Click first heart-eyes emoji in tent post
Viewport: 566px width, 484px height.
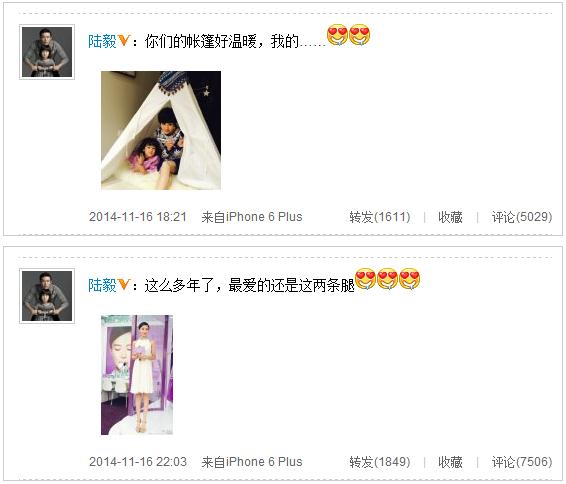point(337,35)
